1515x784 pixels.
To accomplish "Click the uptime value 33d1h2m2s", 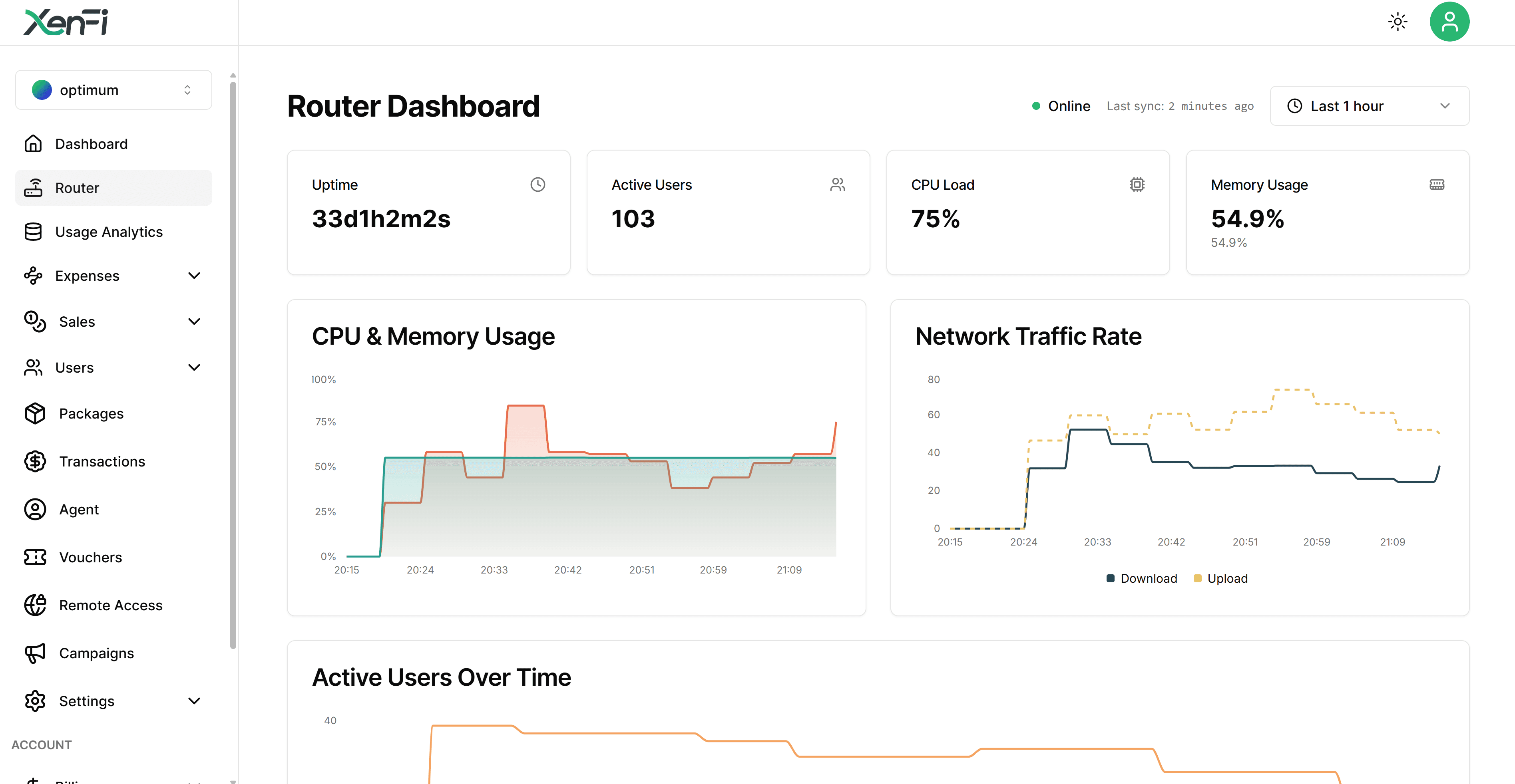I will 381,219.
